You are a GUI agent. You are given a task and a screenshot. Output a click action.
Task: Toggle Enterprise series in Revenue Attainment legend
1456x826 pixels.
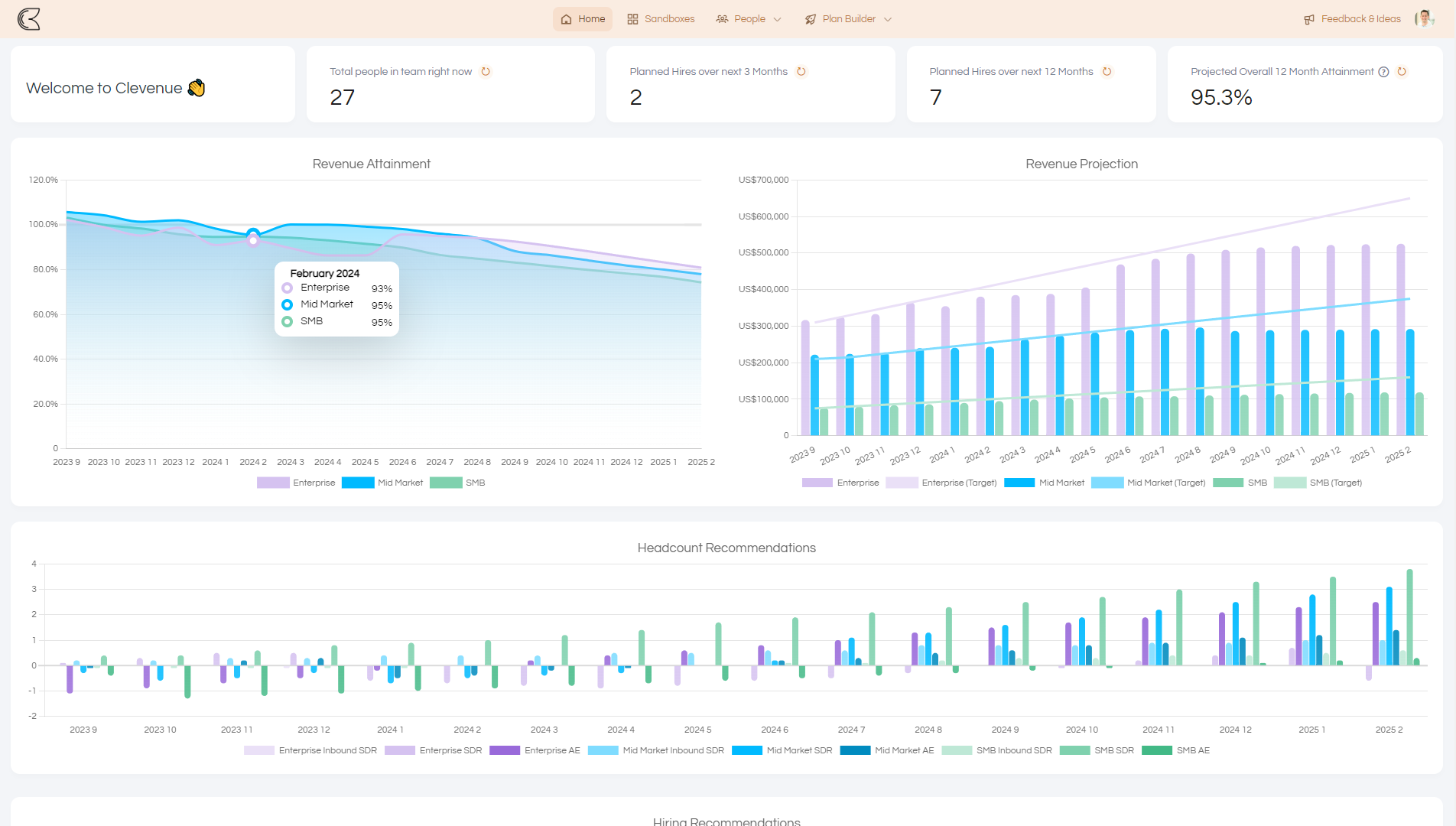[297, 483]
